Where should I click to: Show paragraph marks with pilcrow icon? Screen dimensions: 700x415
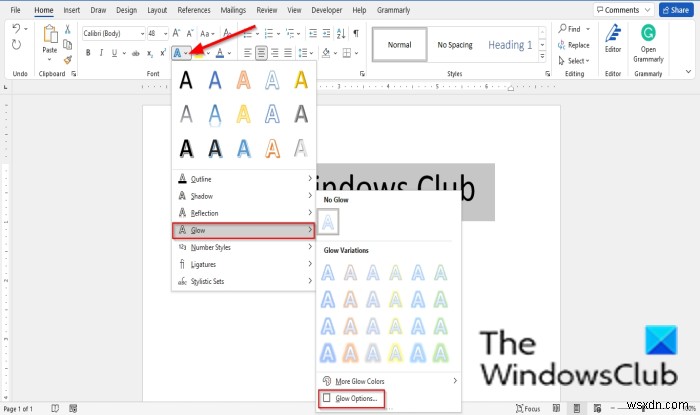[356, 33]
